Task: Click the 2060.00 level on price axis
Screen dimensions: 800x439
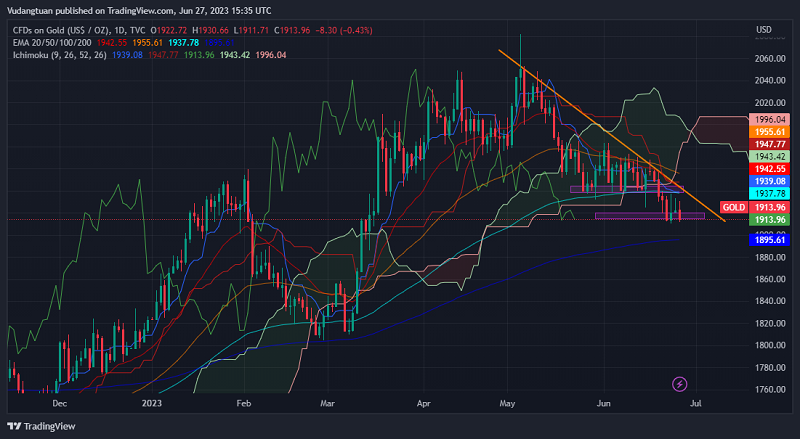Action: (x=767, y=58)
